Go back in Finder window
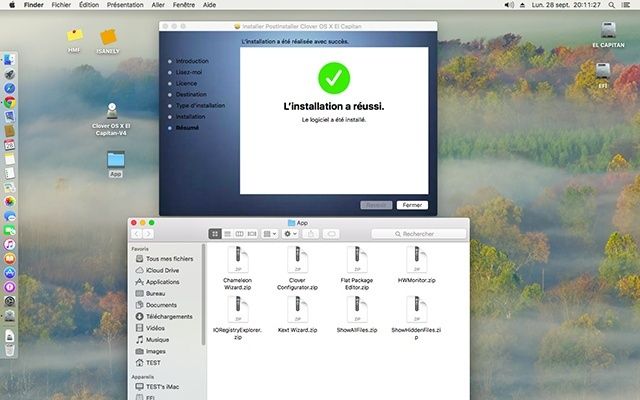 pyautogui.click(x=137, y=234)
